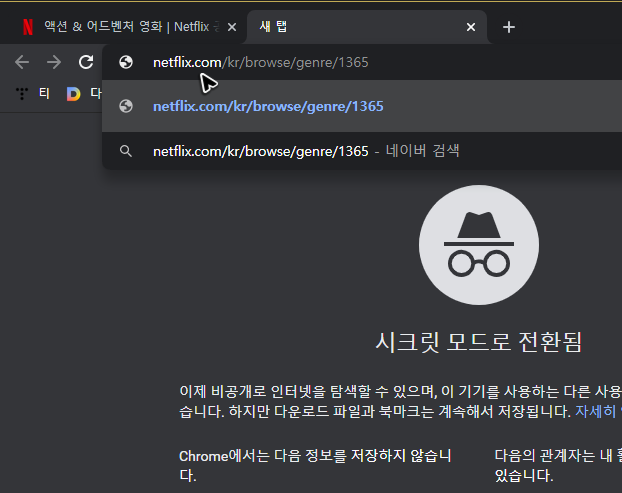
Task: Open the colorful D bookmark icon
Action: pyautogui.click(x=73, y=94)
